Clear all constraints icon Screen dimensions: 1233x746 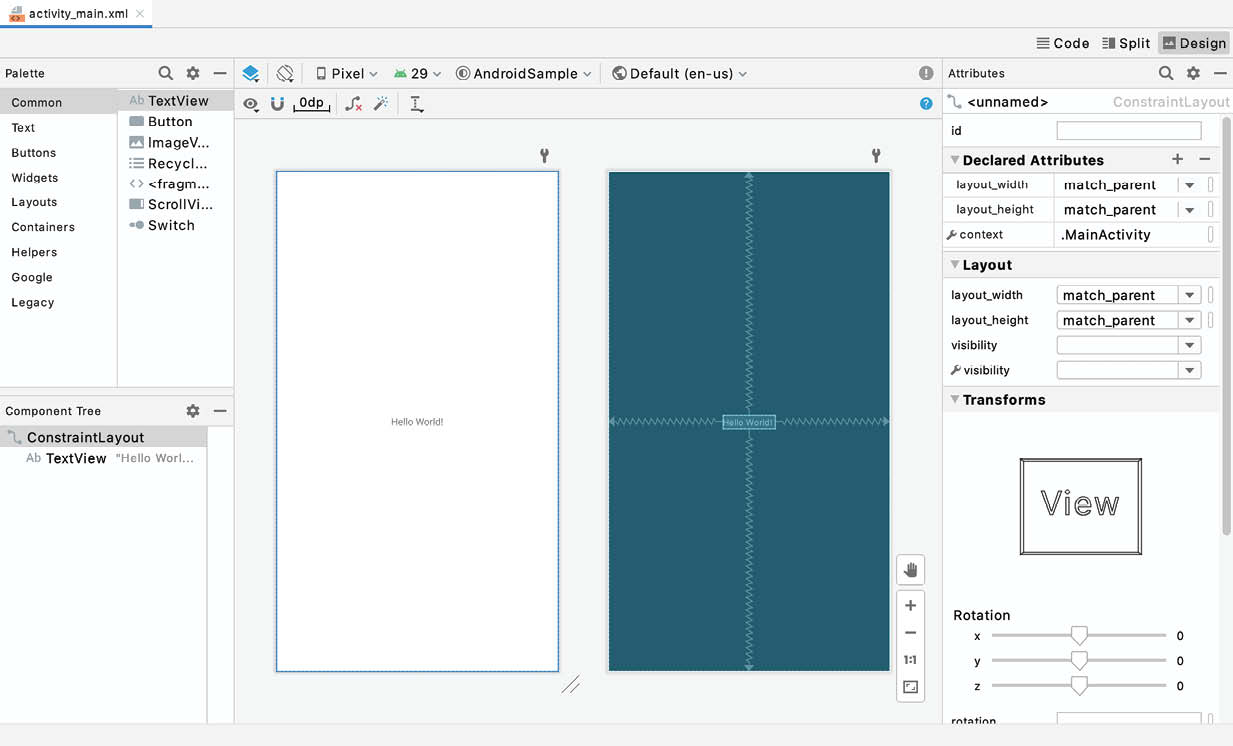(354, 103)
